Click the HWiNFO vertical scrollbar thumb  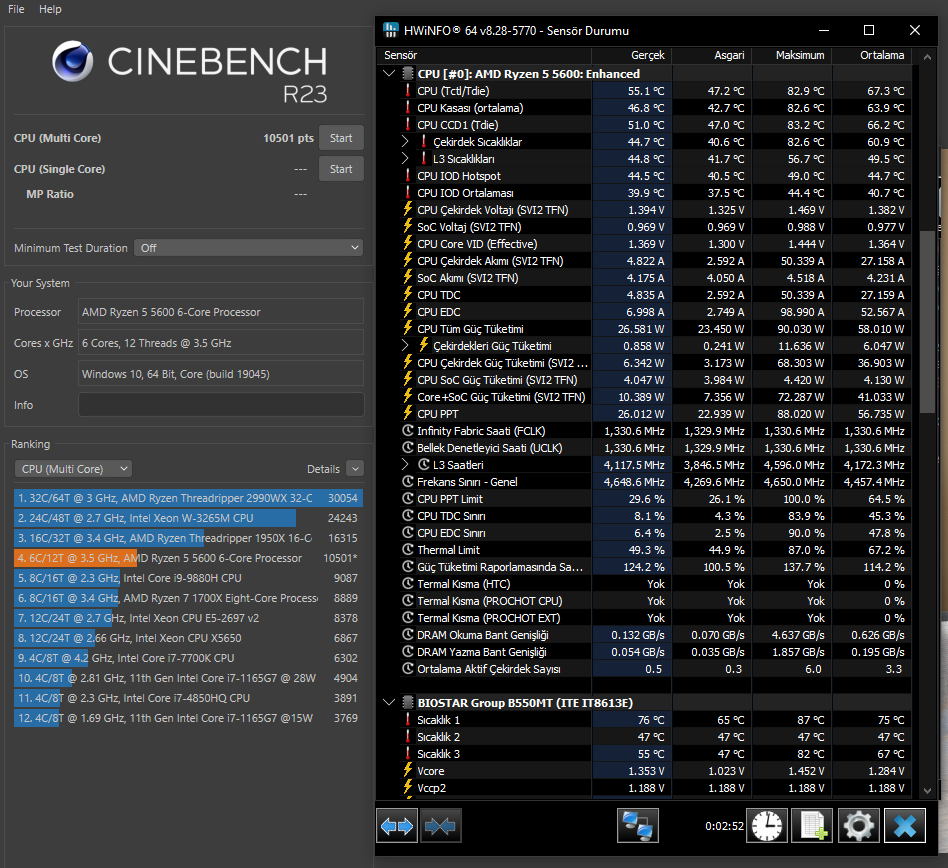[x=927, y=322]
